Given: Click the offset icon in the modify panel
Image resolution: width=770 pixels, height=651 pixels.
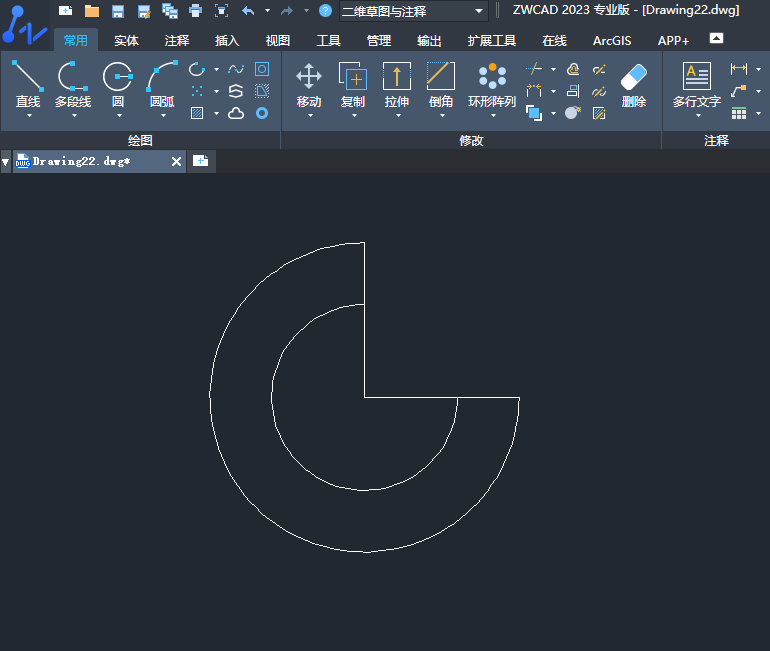Looking at the screenshot, I should (x=573, y=69).
